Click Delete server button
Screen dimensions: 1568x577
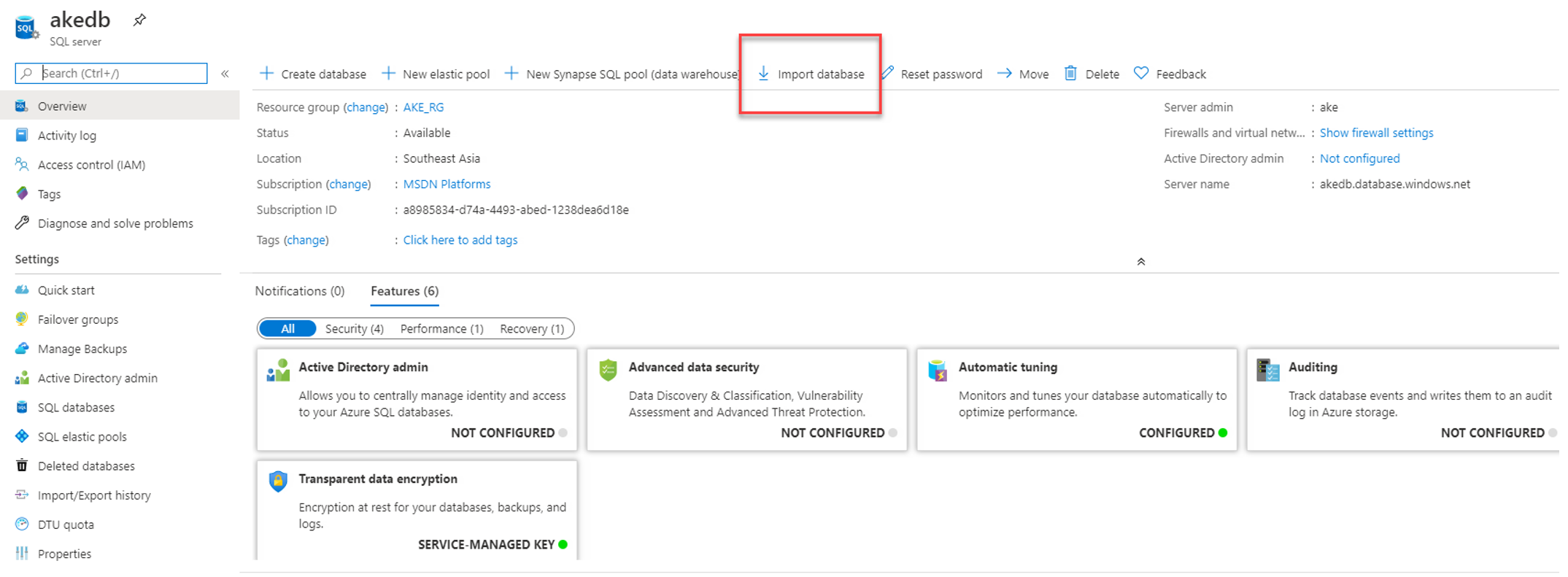(1092, 74)
